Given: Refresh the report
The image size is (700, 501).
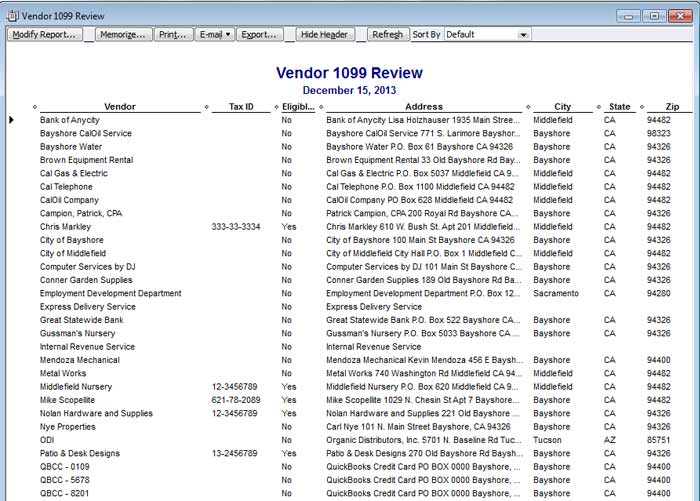Looking at the screenshot, I should (x=388, y=34).
